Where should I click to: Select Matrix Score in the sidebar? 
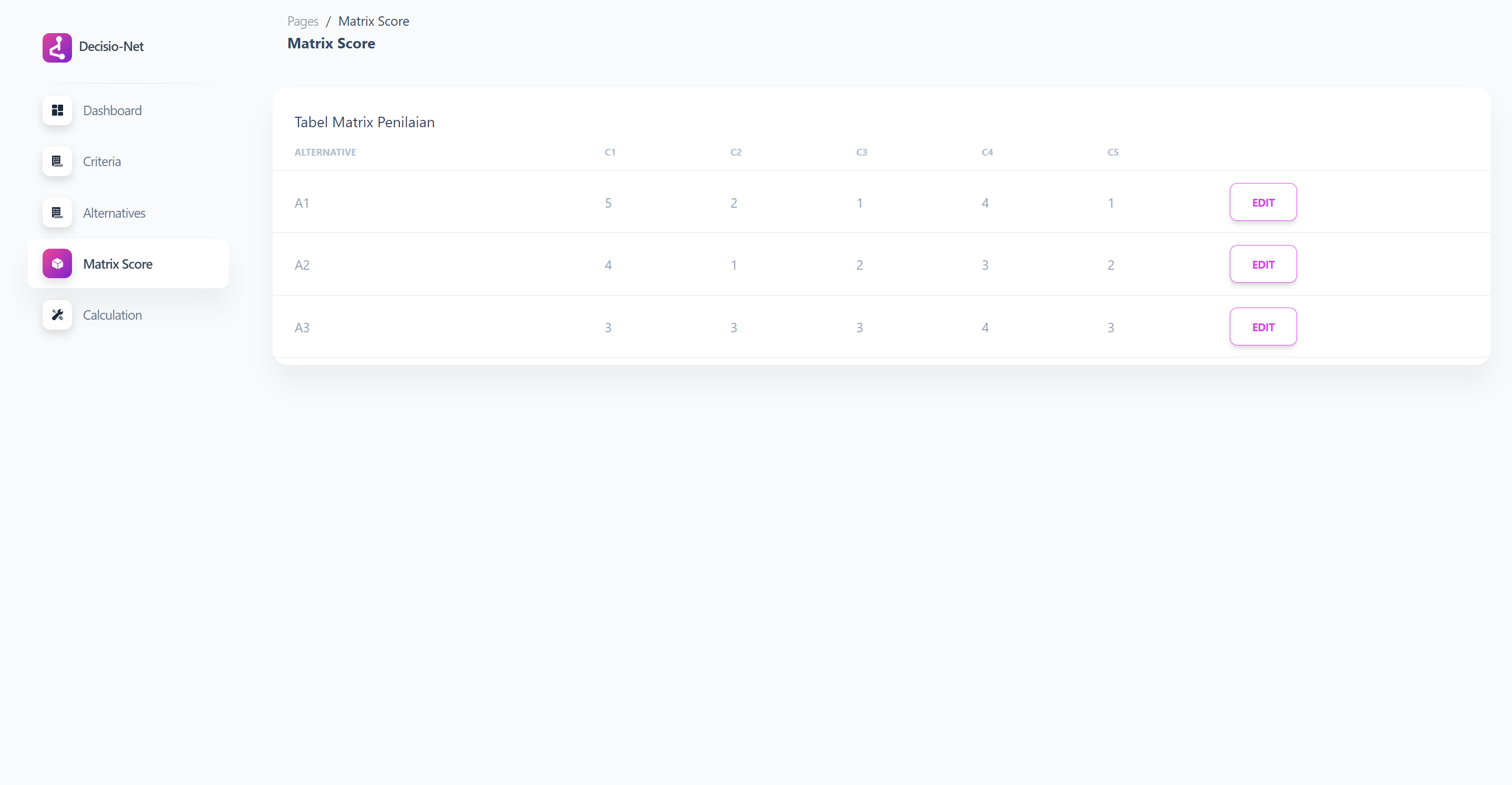118,263
